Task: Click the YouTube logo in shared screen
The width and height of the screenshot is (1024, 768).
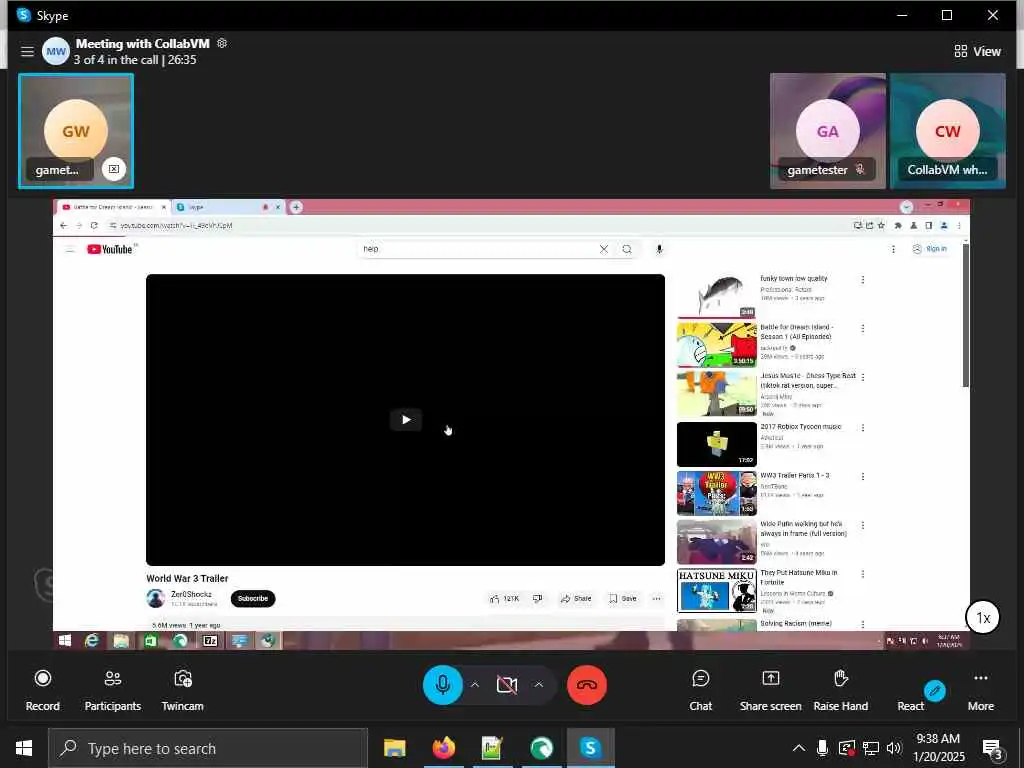Action: pyautogui.click(x=110, y=249)
